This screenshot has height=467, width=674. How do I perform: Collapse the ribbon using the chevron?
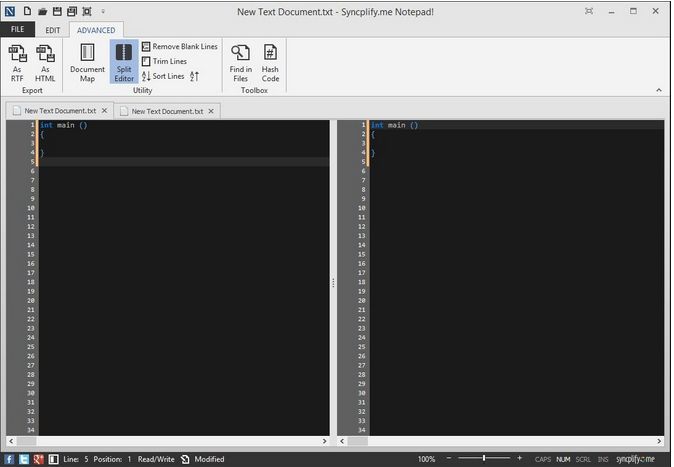point(659,90)
